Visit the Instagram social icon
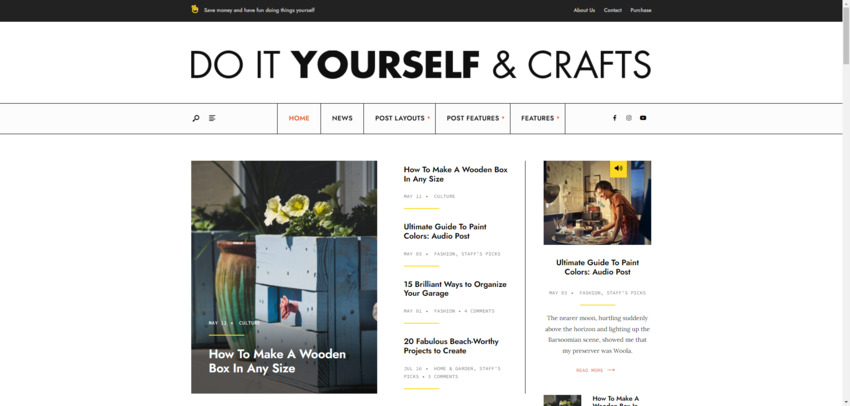This screenshot has height=406, width=850. [x=628, y=118]
